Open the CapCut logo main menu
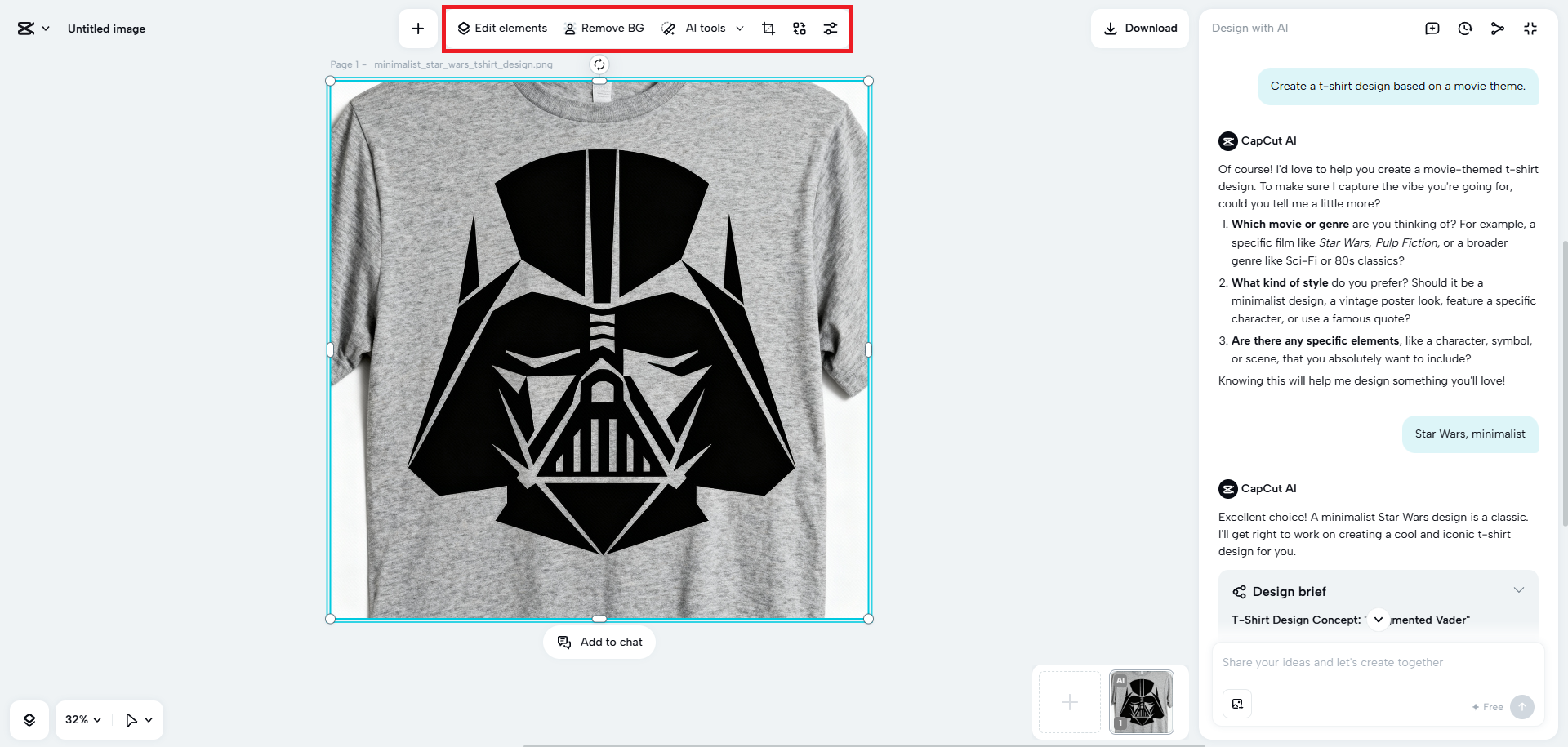Image resolution: width=1568 pixels, height=747 pixels. (33, 29)
